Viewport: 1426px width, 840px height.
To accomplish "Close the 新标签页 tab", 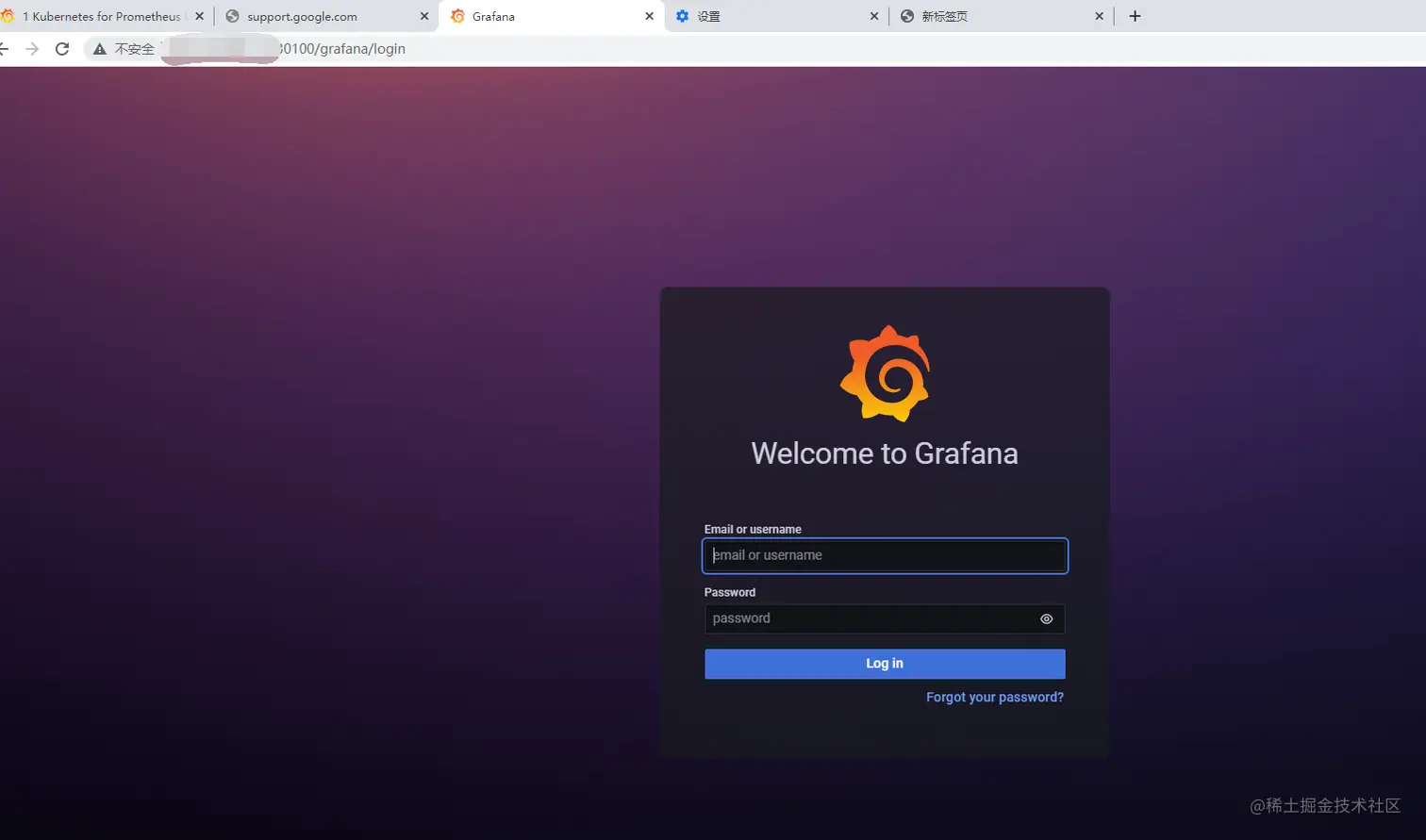I will click(x=1099, y=16).
